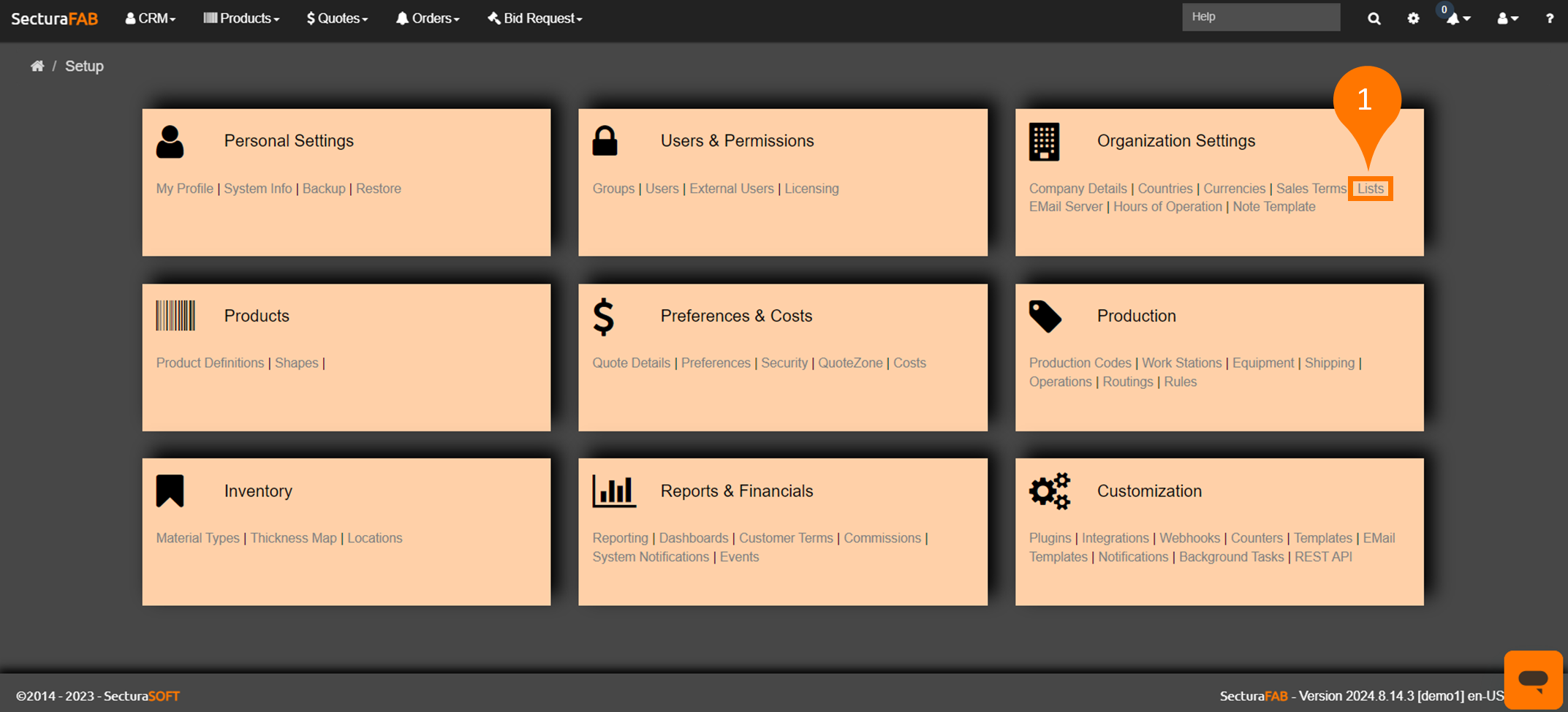Click the search magnifier icon
Image resolution: width=1568 pixels, height=712 pixels.
[x=1374, y=19]
